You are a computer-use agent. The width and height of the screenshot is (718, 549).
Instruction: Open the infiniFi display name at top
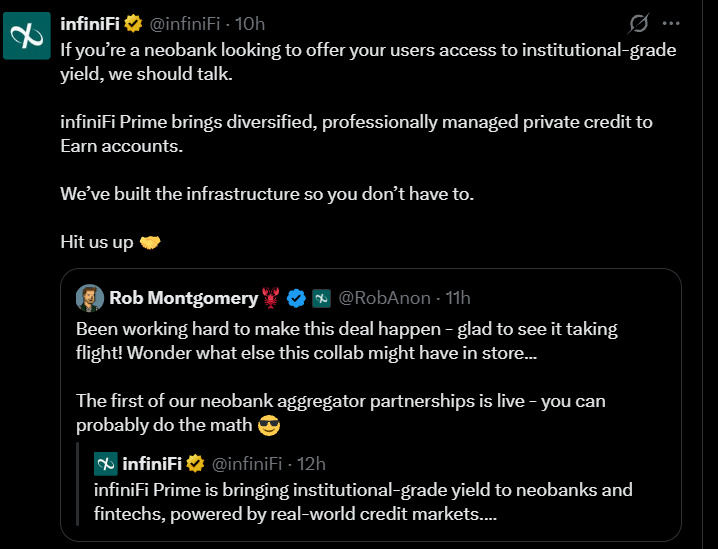coord(90,23)
